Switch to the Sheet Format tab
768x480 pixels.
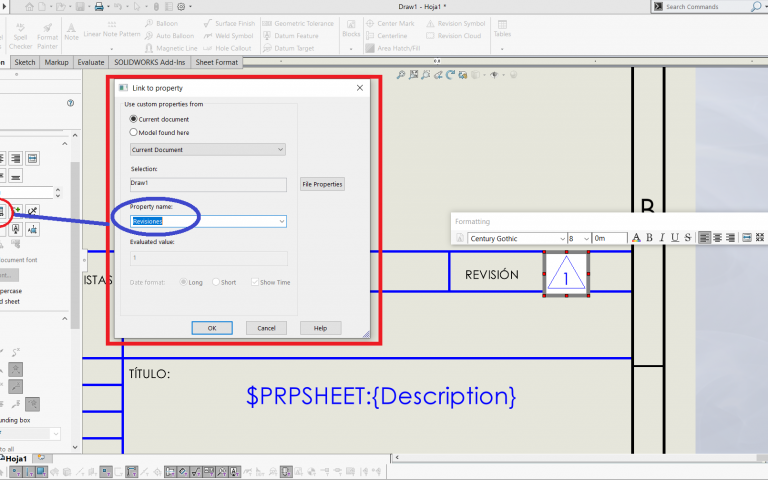[217, 62]
